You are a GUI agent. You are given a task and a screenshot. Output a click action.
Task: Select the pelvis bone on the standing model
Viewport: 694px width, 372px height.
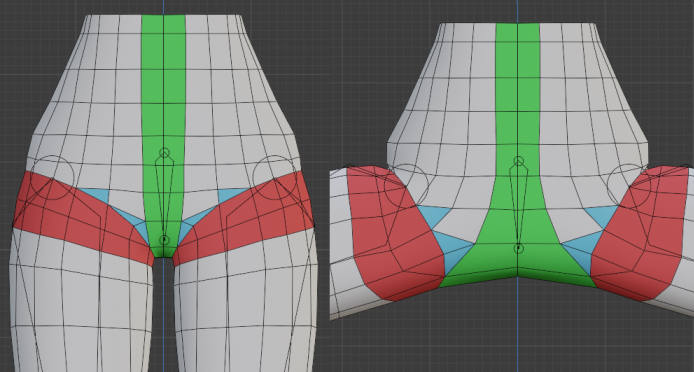(x=164, y=196)
